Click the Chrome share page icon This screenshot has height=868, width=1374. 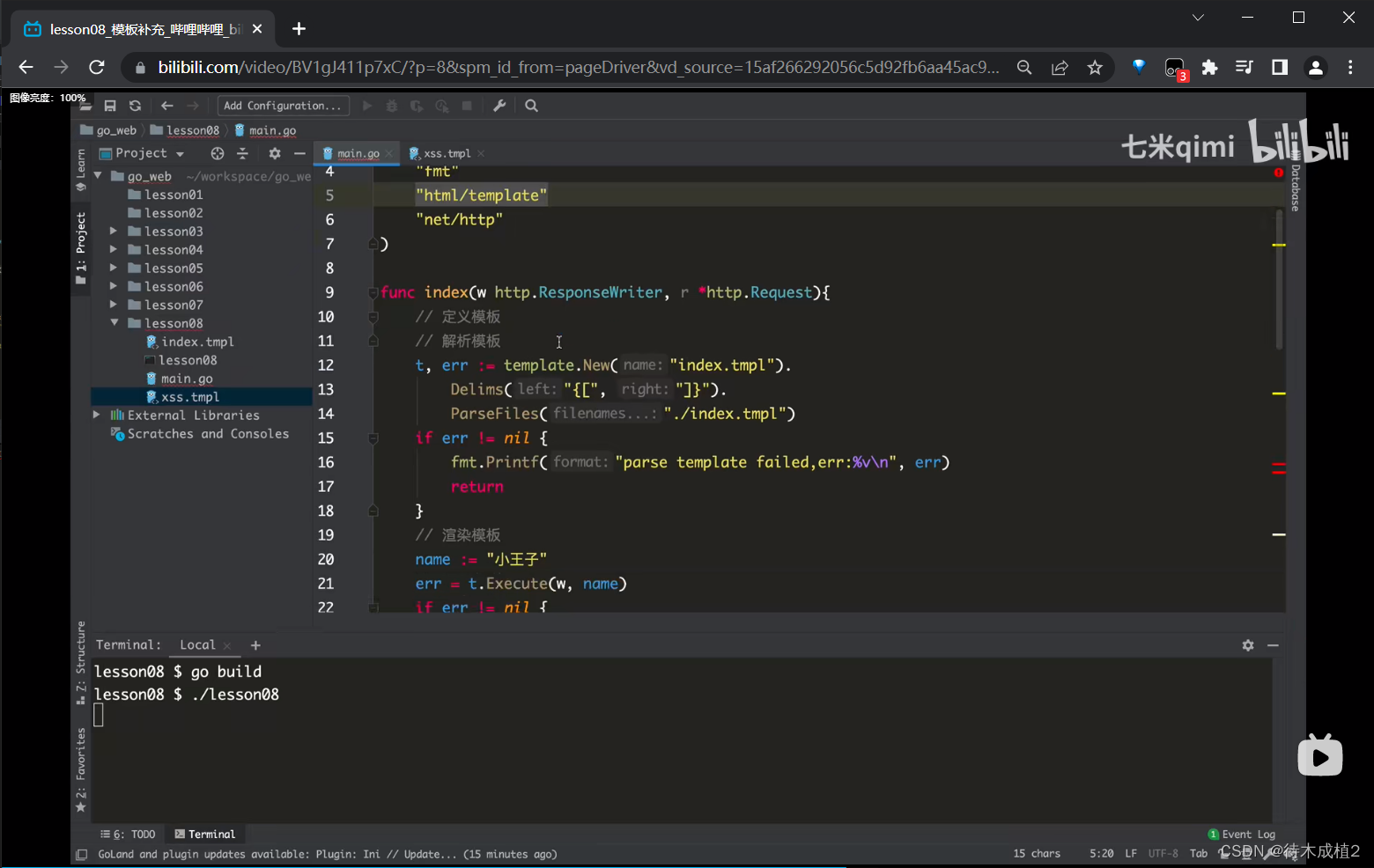click(x=1060, y=68)
